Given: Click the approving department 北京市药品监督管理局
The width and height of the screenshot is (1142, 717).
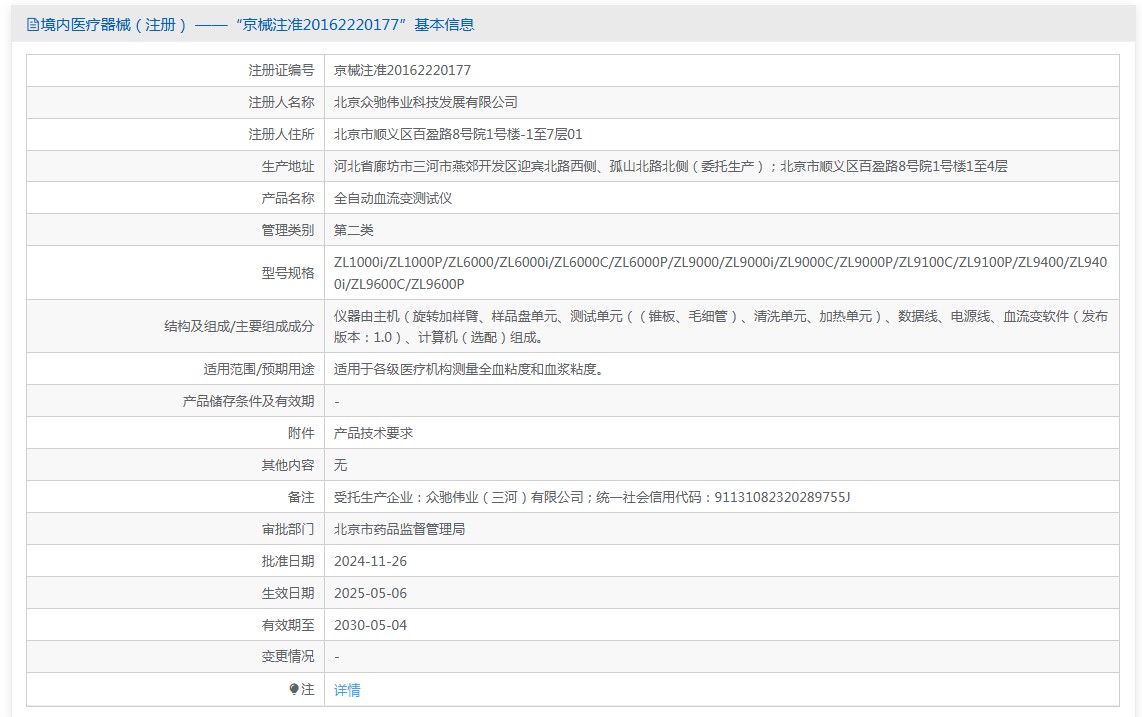Looking at the screenshot, I should [x=399, y=530].
